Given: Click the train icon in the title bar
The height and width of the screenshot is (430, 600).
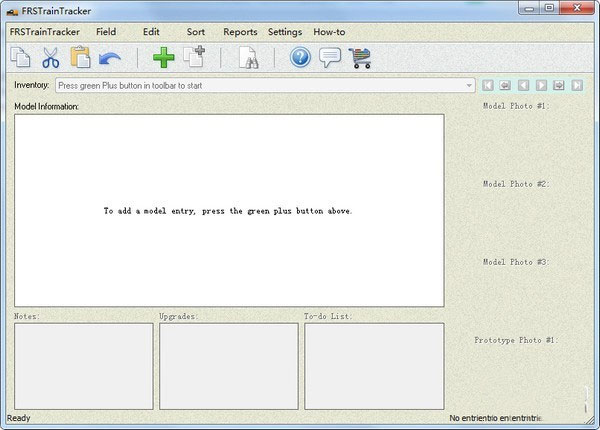Looking at the screenshot, I should click(12, 12).
